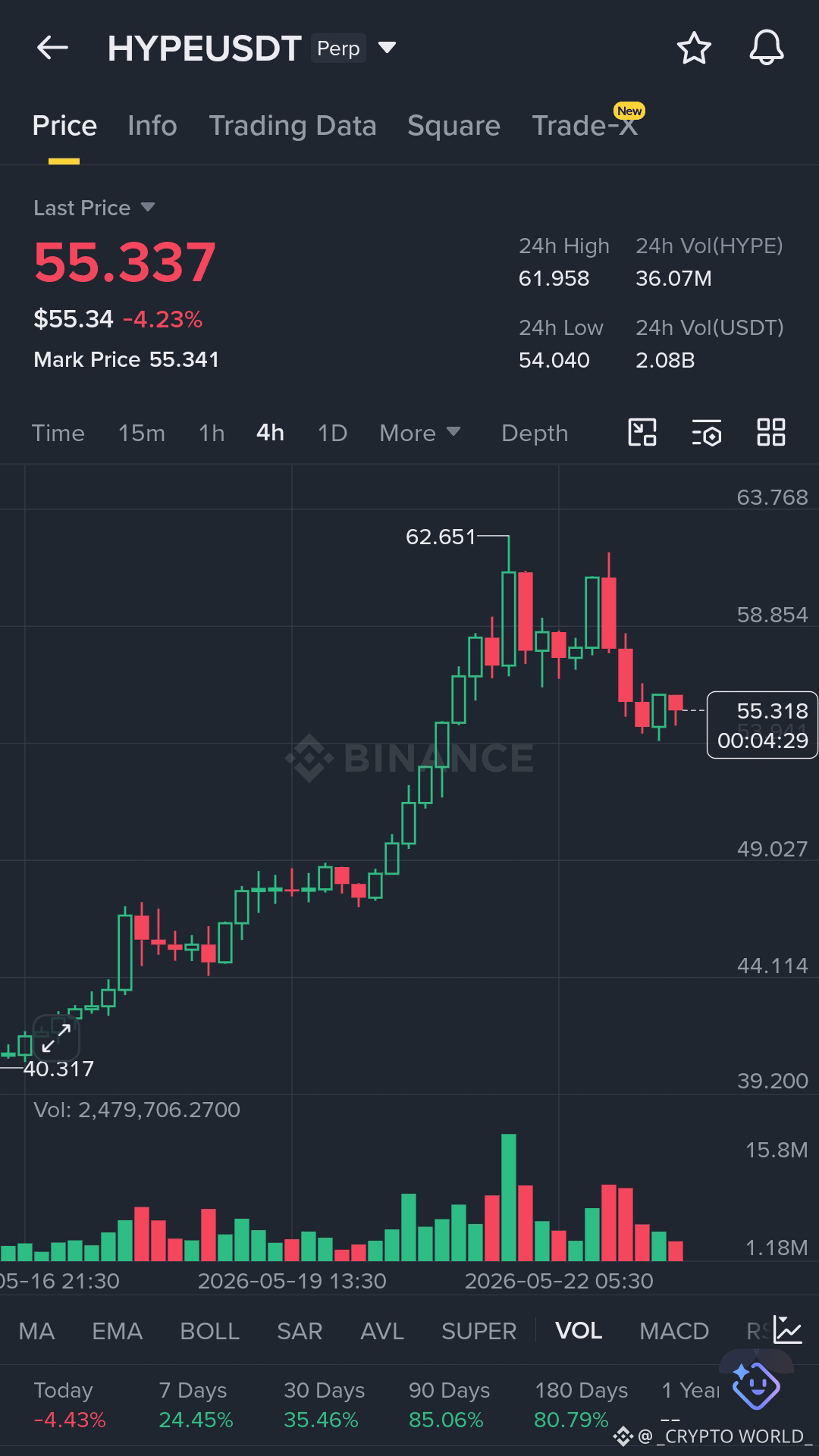Viewport: 819px width, 1456px height.
Task: Tap the 30 Days 35.46% performance
Action: pos(324,1404)
